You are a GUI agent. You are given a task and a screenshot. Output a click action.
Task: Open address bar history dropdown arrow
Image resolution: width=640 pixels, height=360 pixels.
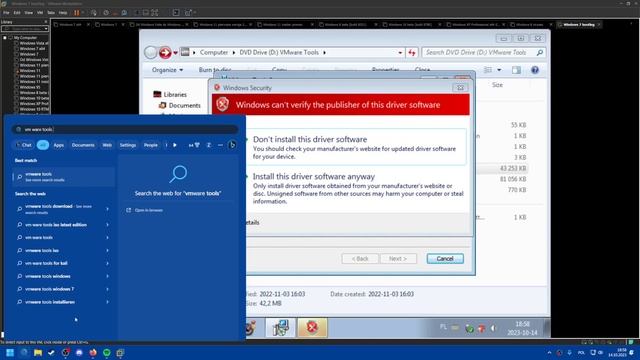click(400, 52)
